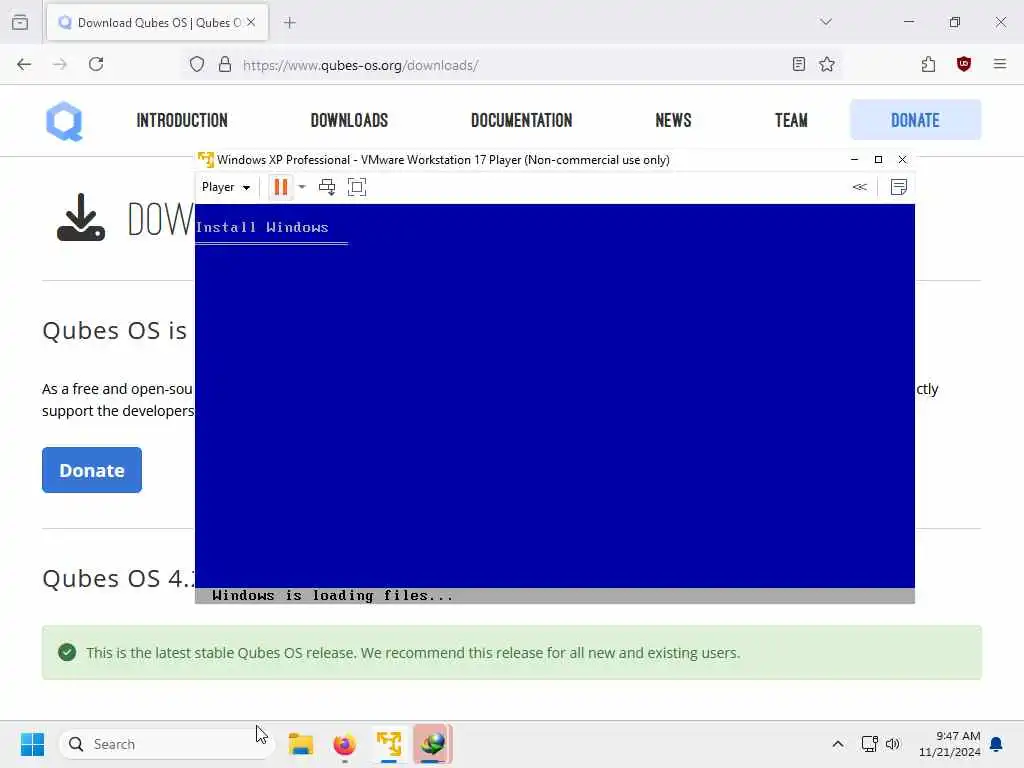
Task: Send Ctrl+Alt+Del to the virtual machine
Action: coord(327,187)
